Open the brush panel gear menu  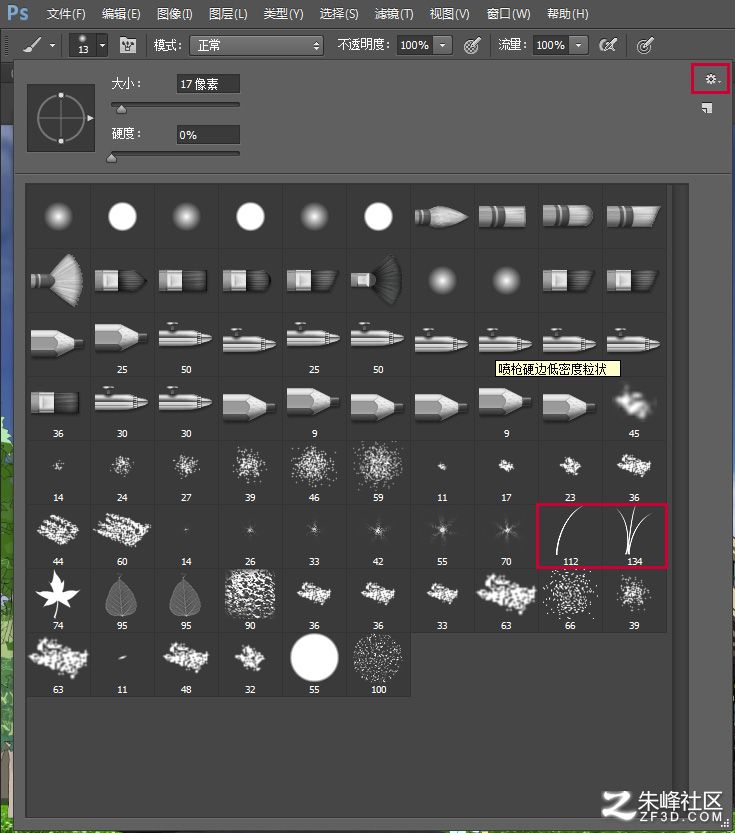711,79
